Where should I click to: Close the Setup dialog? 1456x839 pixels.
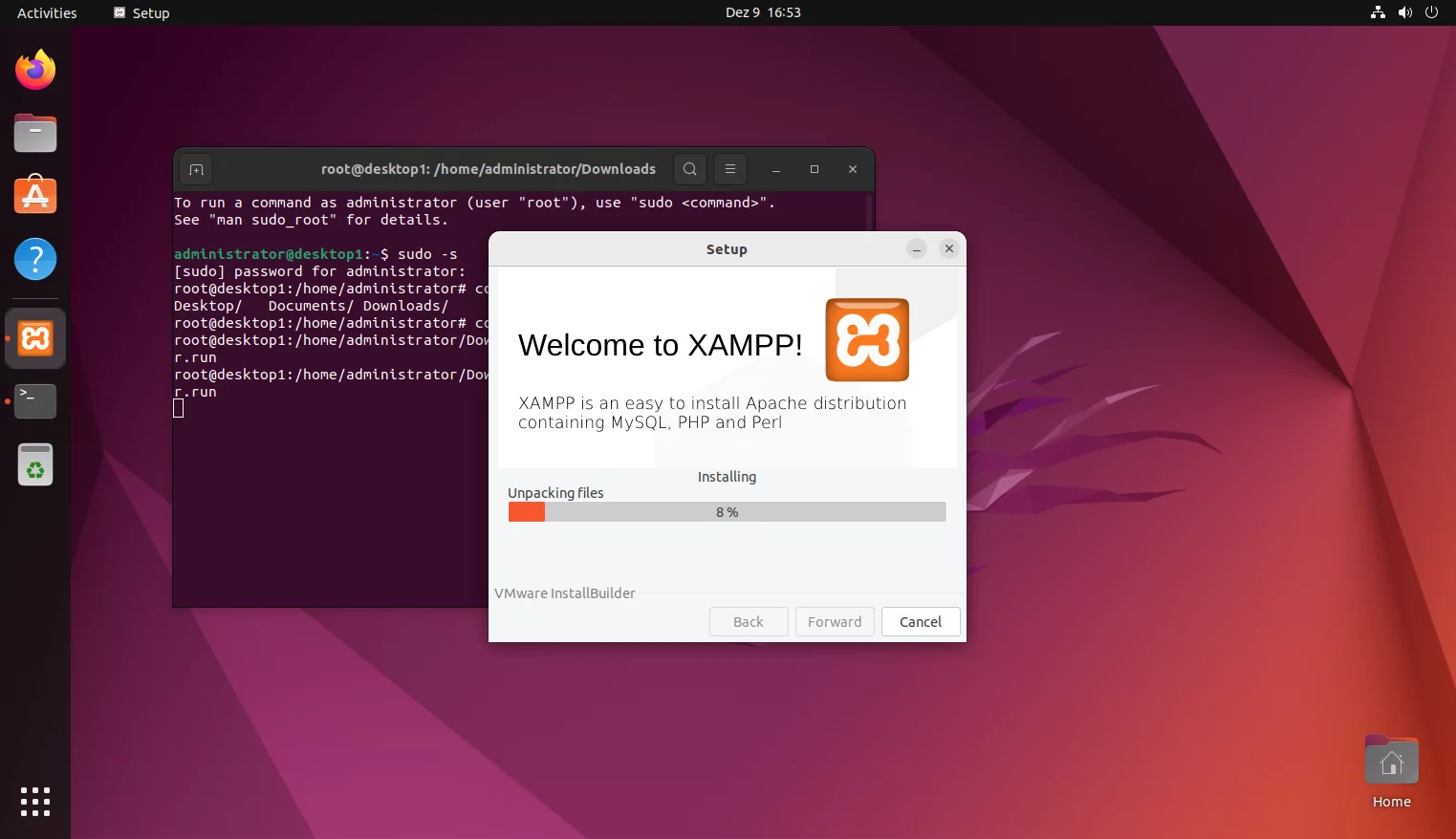tap(949, 248)
